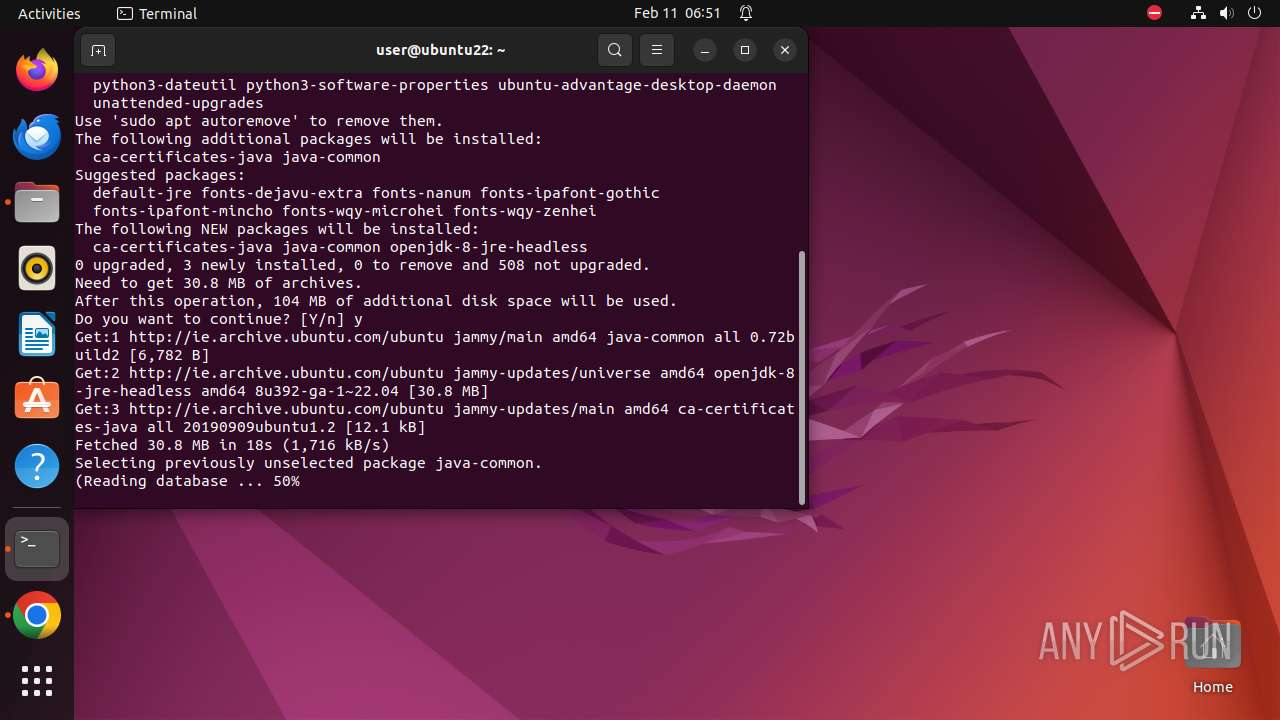Open the power menu icon

click(x=1255, y=14)
